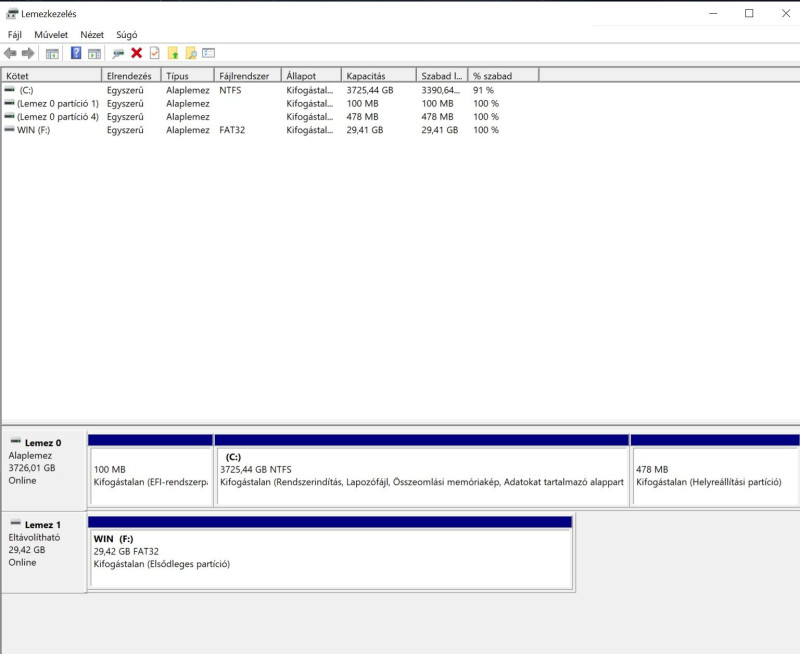The image size is (800, 654).
Task: Select the 100 MB EFI partition block
Action: click(151, 470)
